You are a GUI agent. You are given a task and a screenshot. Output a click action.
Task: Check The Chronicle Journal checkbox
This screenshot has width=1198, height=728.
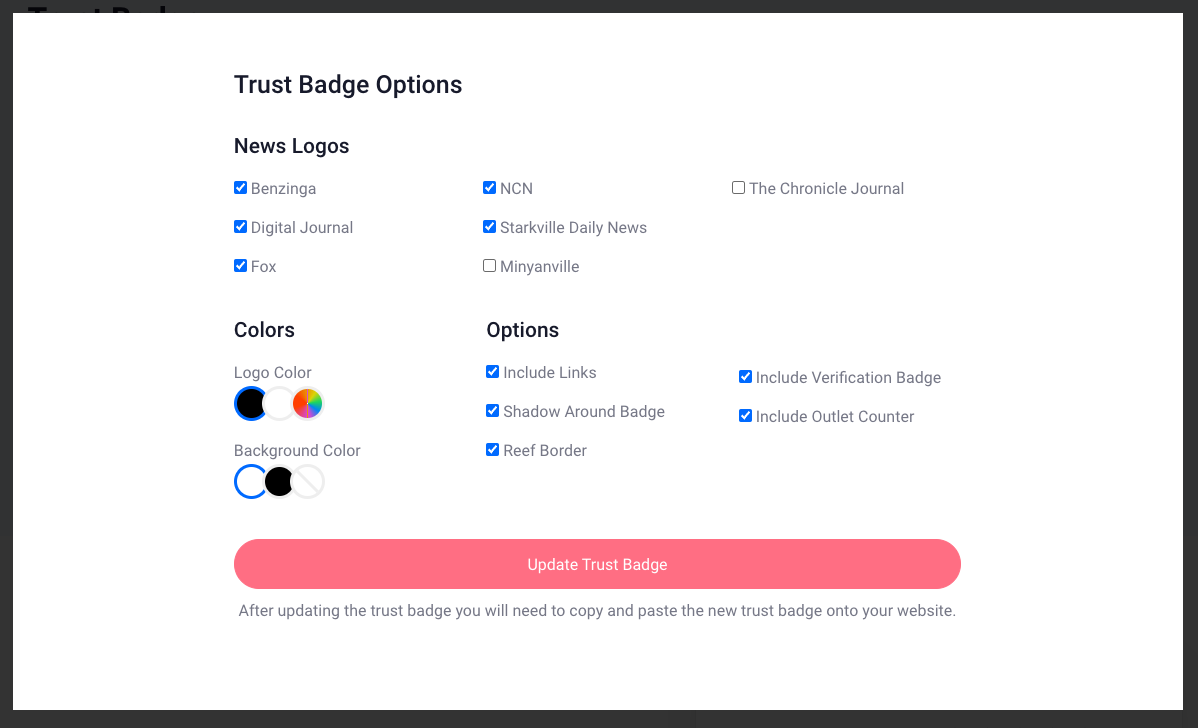point(739,188)
